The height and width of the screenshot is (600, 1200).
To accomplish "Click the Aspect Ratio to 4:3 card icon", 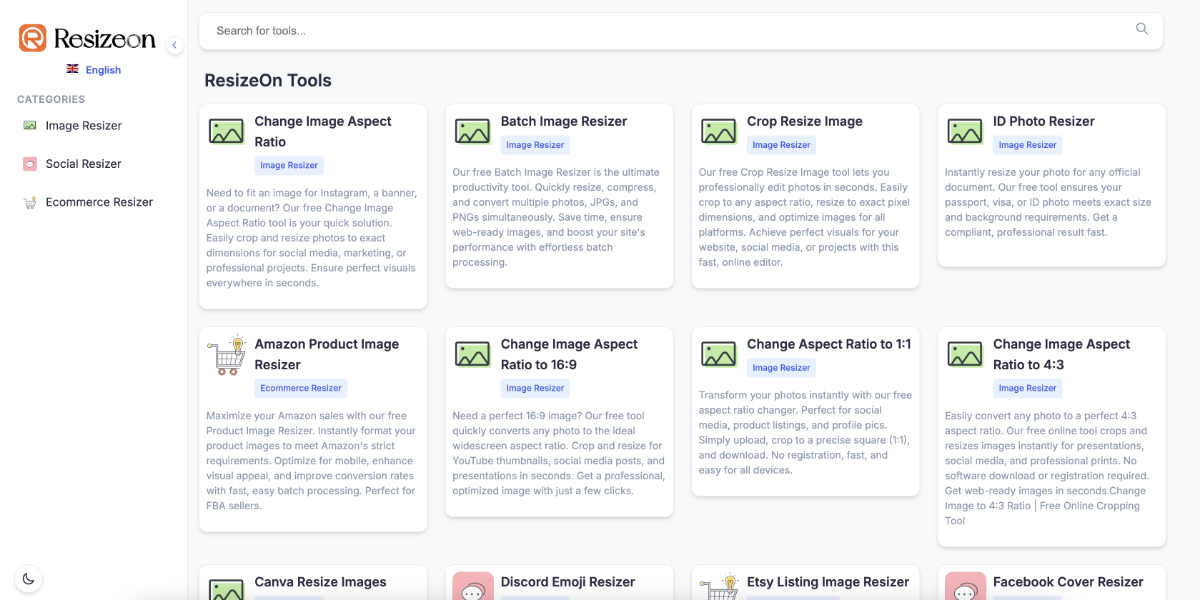I will tap(965, 354).
